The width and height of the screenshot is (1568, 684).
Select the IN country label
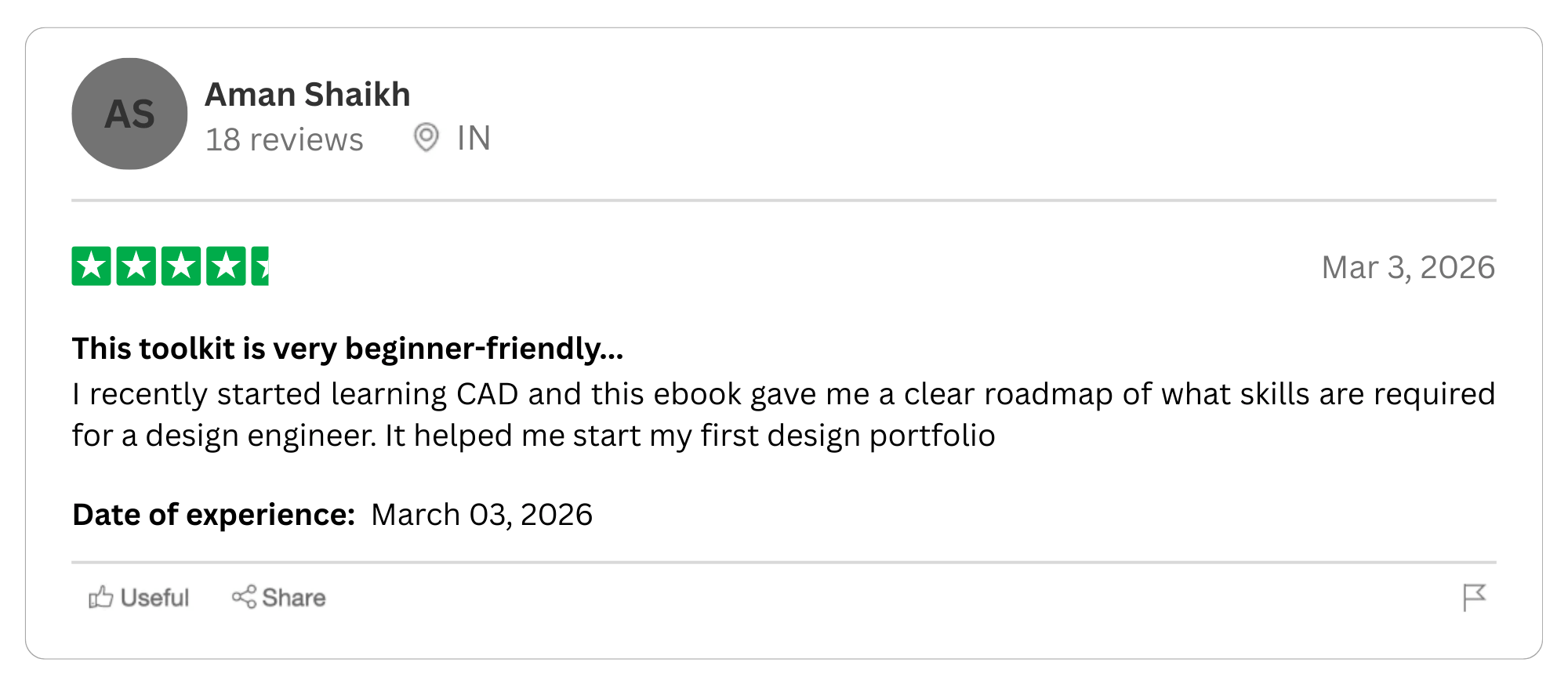(474, 139)
